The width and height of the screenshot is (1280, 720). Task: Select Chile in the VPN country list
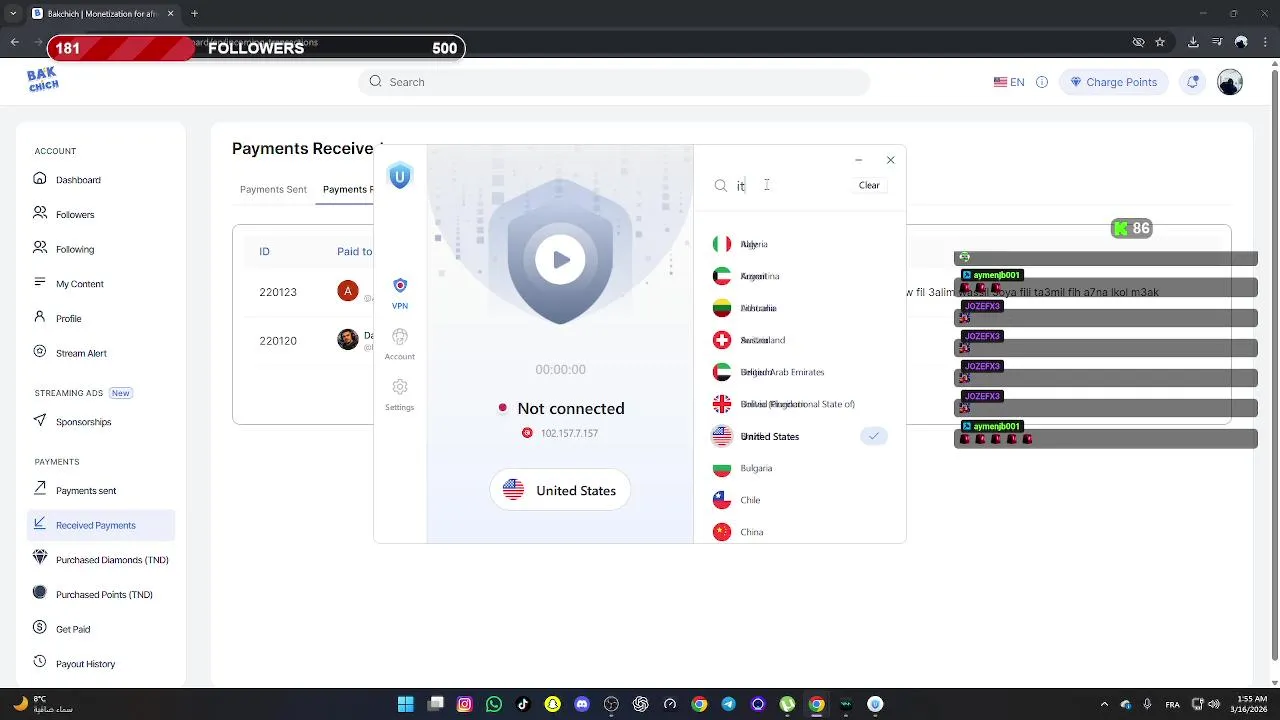(799, 500)
